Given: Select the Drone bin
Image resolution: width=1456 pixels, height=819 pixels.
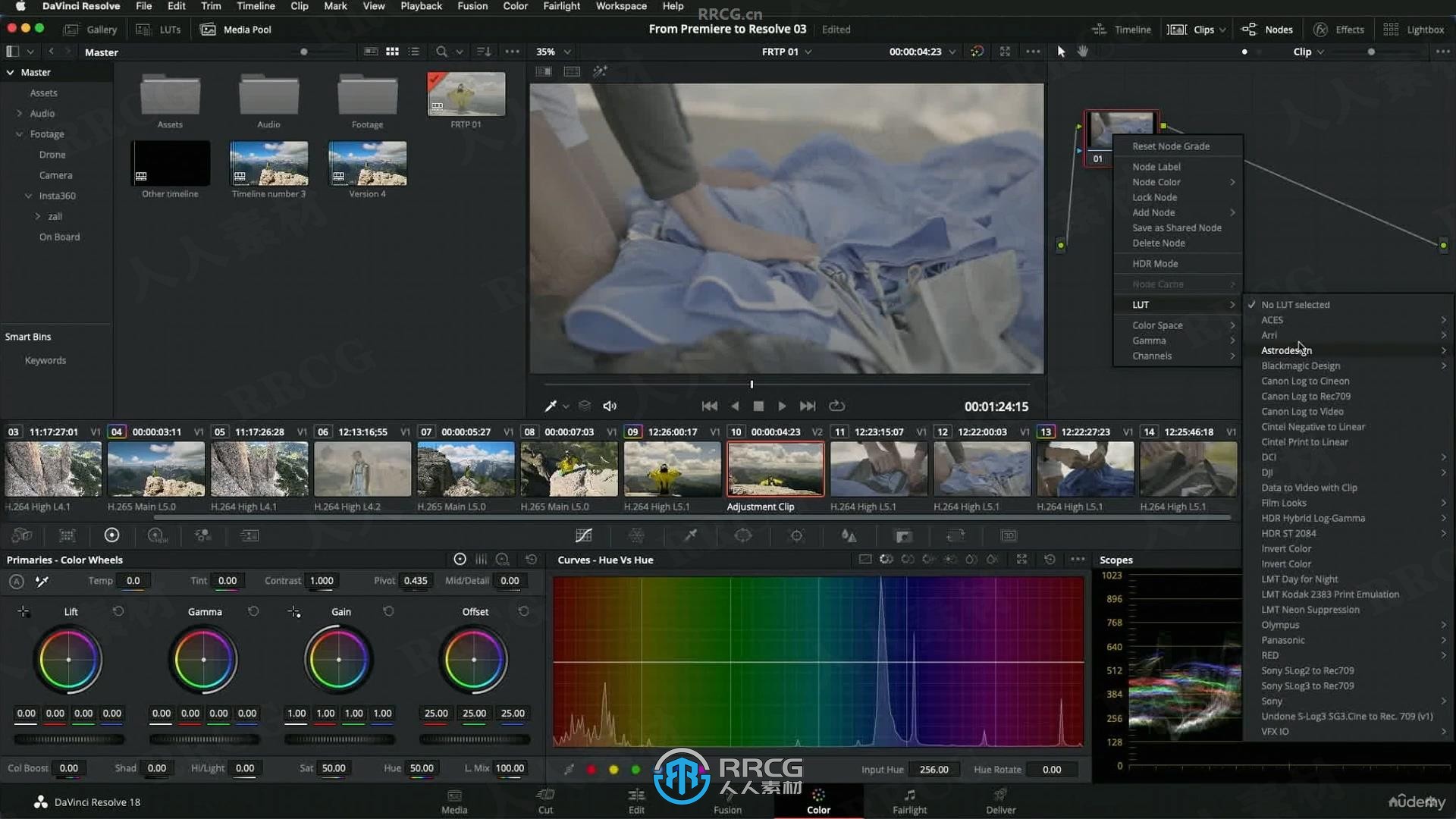Looking at the screenshot, I should pyautogui.click(x=52, y=155).
